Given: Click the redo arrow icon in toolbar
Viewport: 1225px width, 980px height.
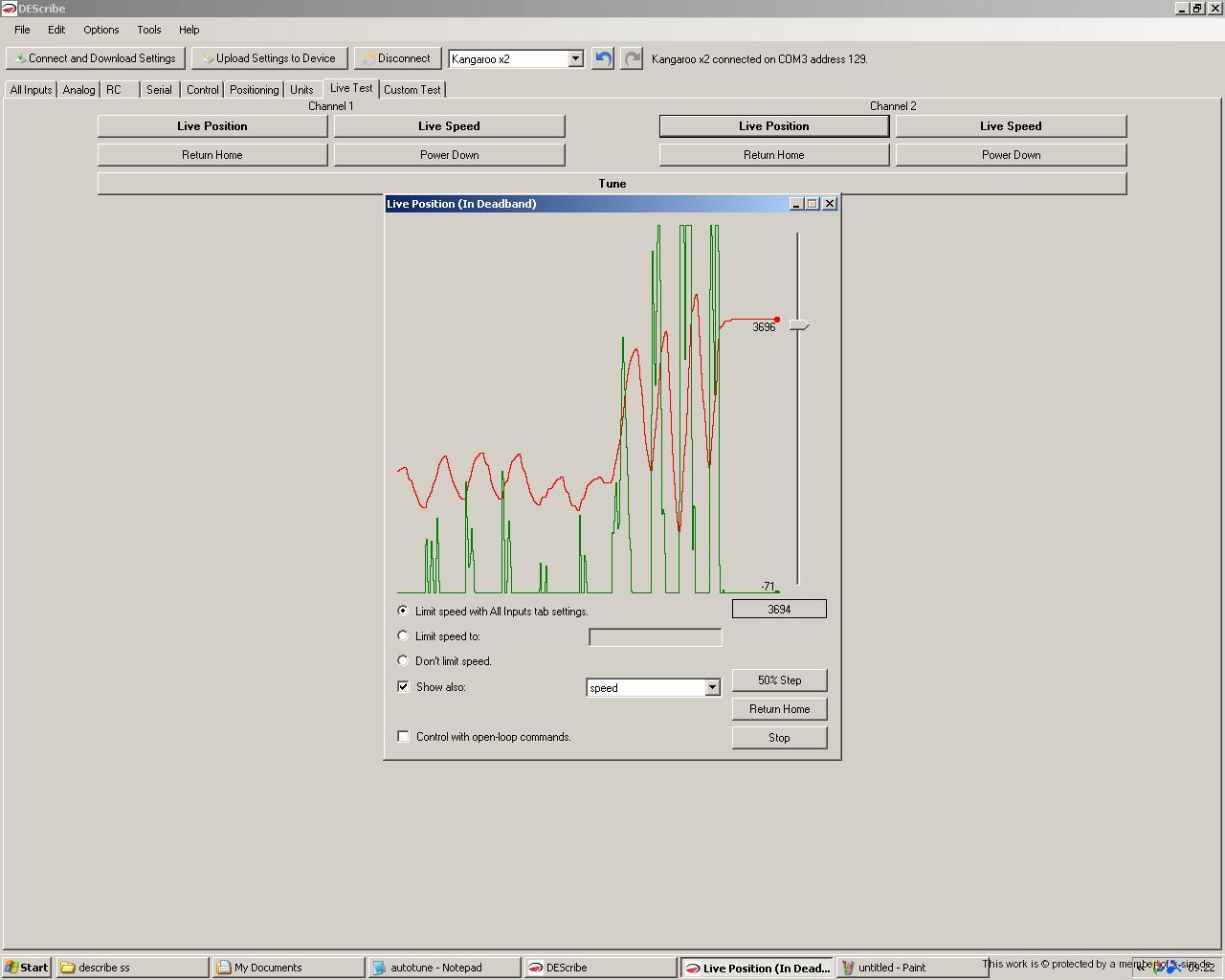Looking at the screenshot, I should click(632, 58).
